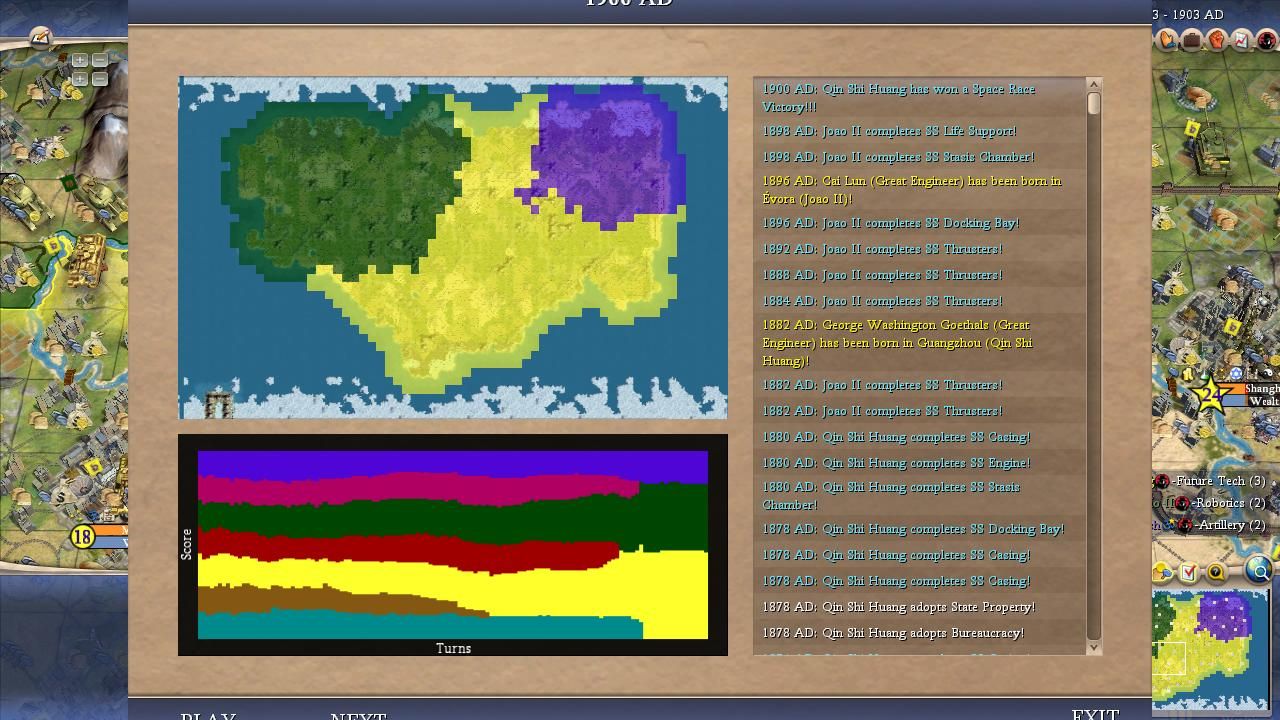Select 1880 AD 'completes SS Casing' entry
The width and height of the screenshot is (1280, 720).
click(919, 437)
